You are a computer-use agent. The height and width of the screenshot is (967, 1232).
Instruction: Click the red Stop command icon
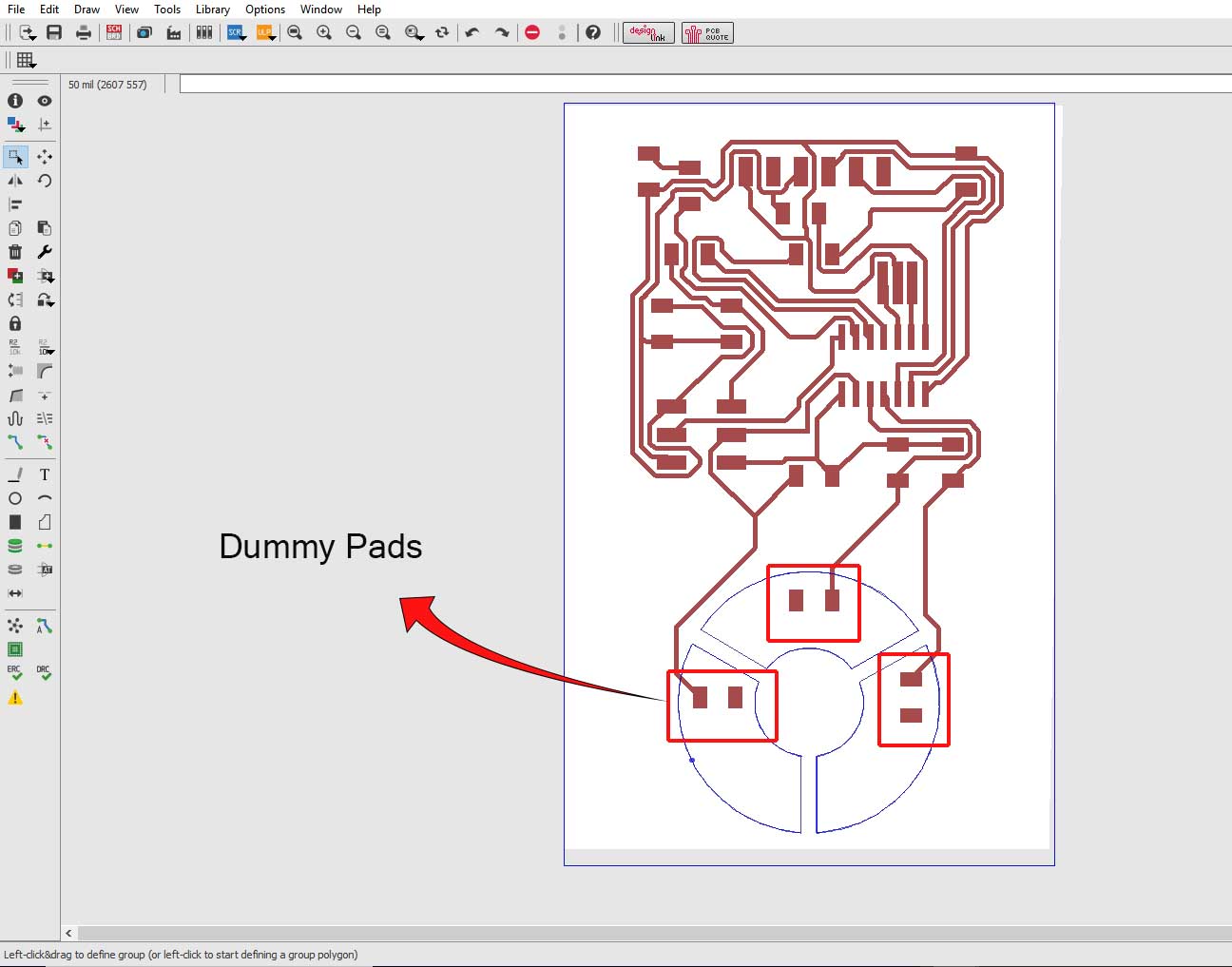pyautogui.click(x=532, y=32)
